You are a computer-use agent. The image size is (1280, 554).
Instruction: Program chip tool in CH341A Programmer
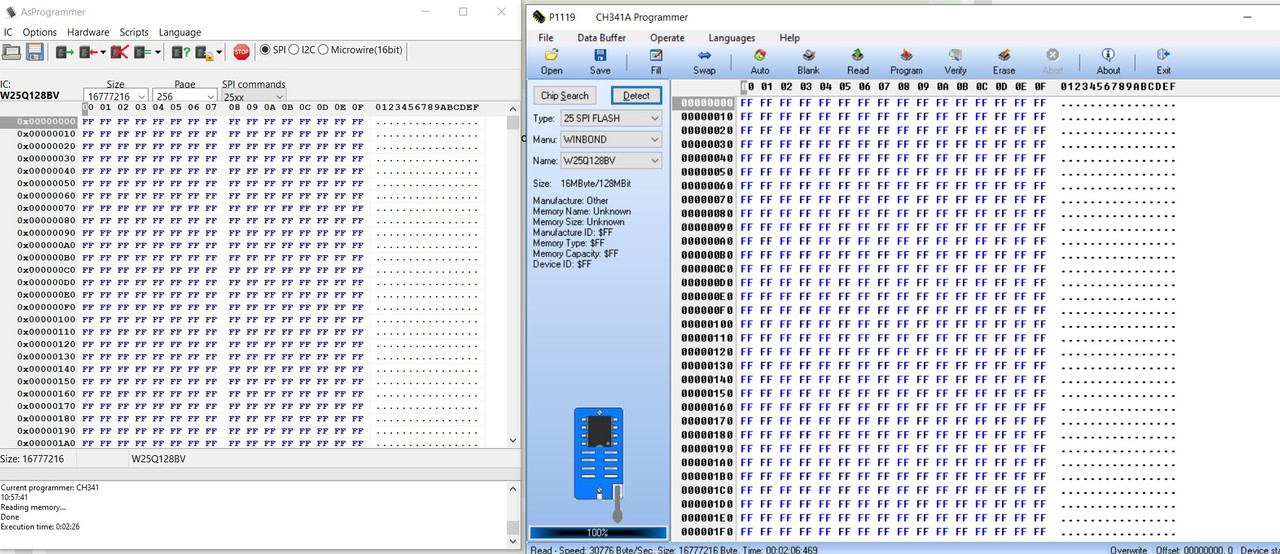point(906,62)
